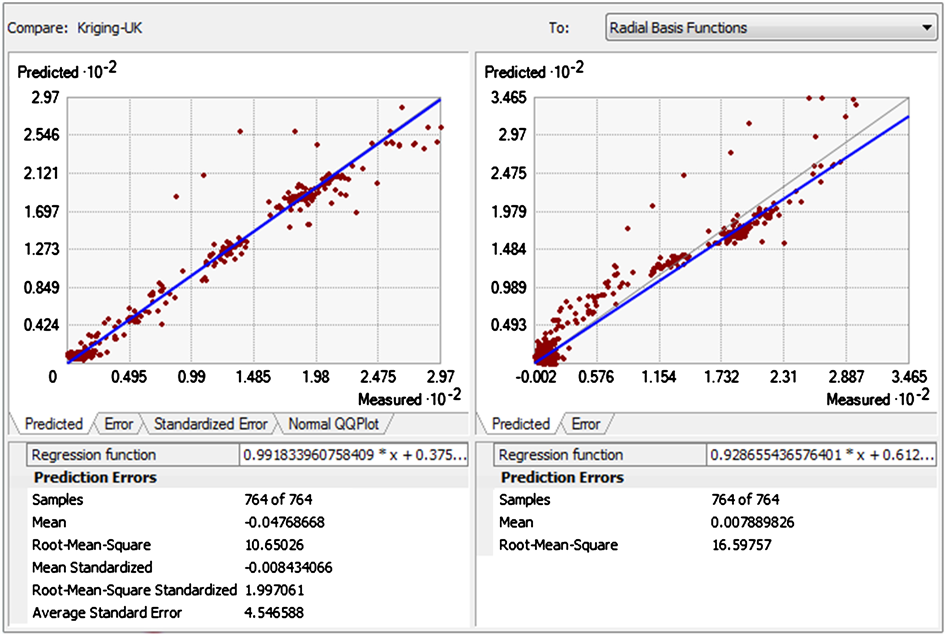Screen dimensions: 945x634
Task: Click the Kriging-UK predicted scatter plot
Action: point(254,230)
